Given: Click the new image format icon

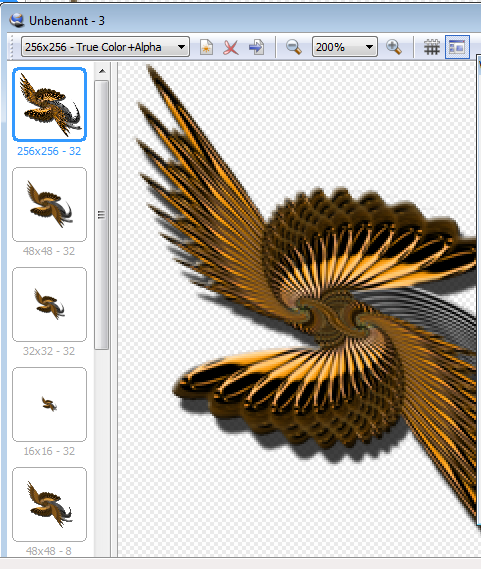Looking at the screenshot, I should pyautogui.click(x=206, y=47).
